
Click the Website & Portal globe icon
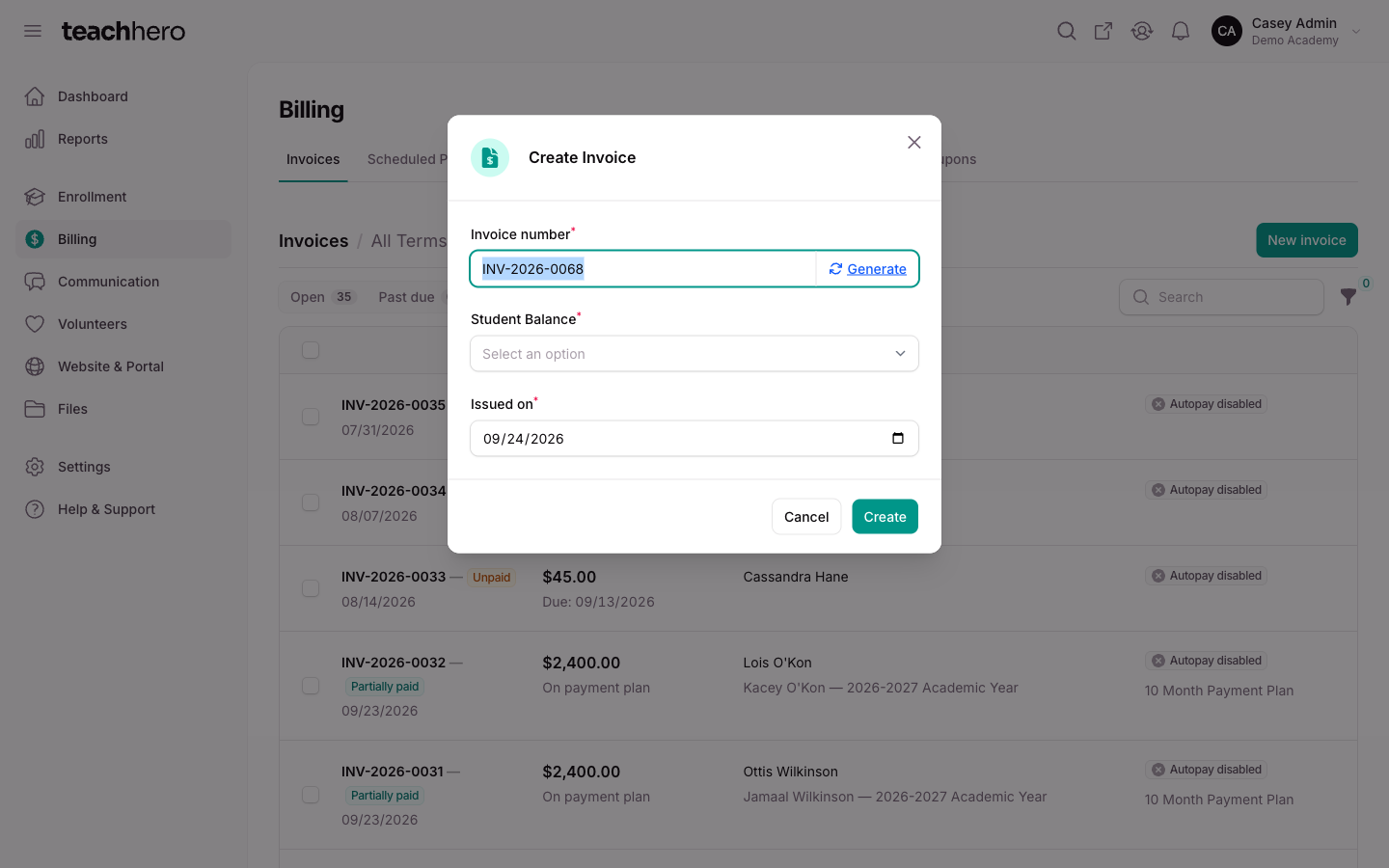click(x=35, y=366)
